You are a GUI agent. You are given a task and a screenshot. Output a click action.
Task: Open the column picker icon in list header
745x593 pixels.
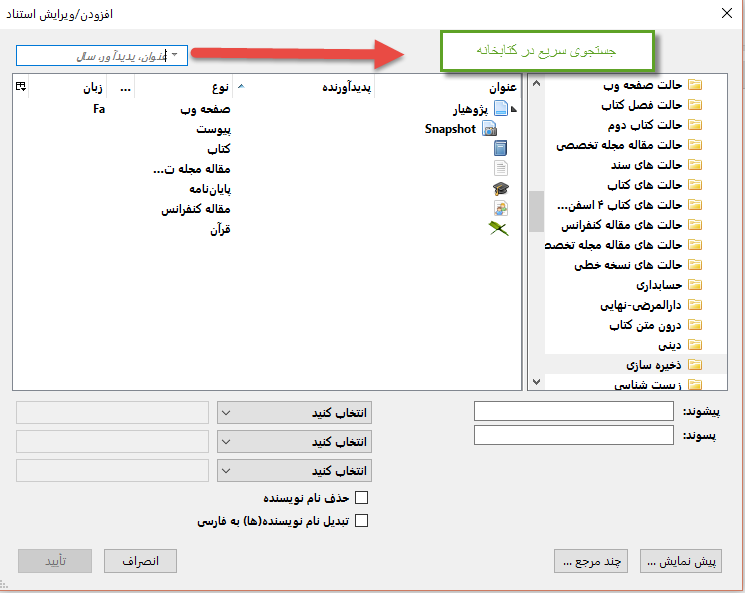click(21, 88)
